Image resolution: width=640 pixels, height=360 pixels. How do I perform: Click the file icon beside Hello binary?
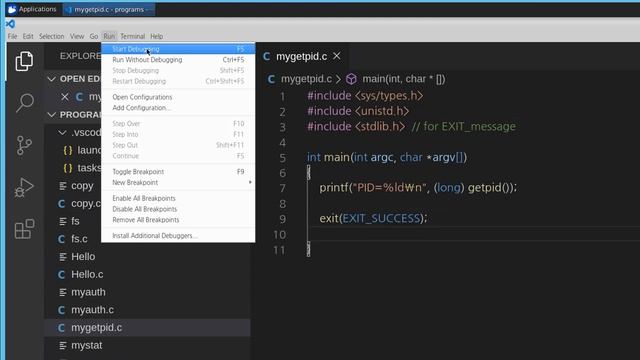coord(63,257)
